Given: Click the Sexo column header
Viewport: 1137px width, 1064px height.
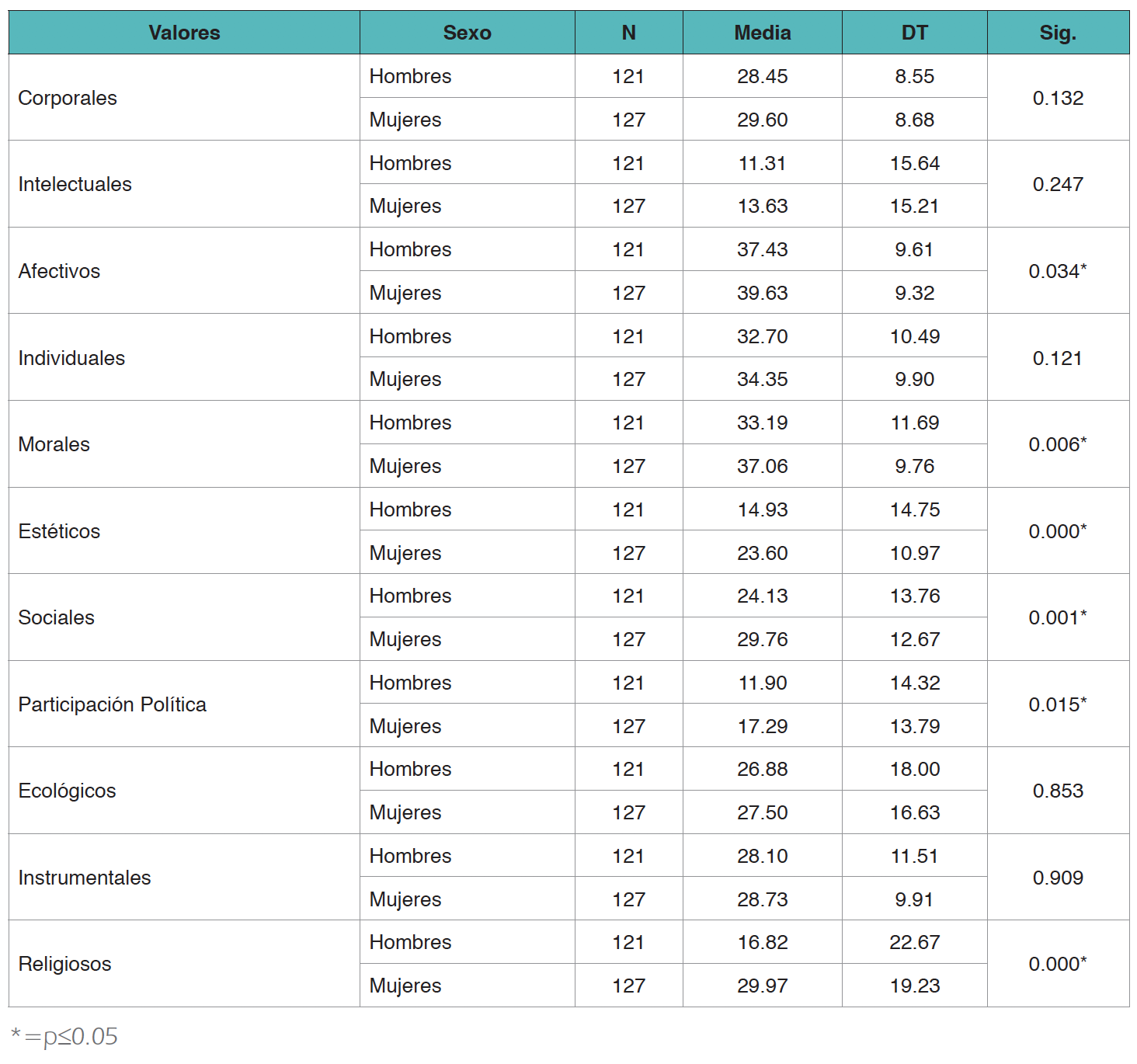Looking at the screenshot, I should (x=467, y=33).
